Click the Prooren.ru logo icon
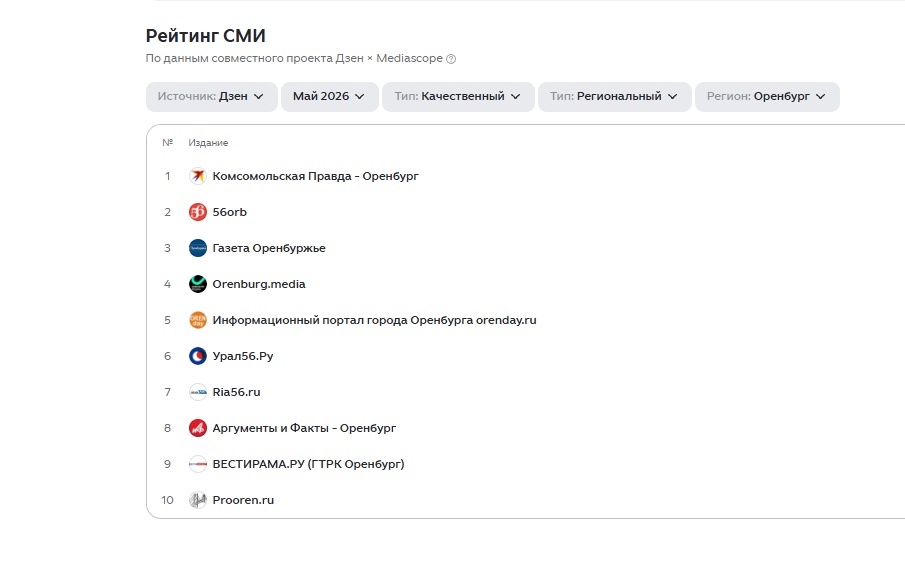905x561 pixels. pos(197,500)
